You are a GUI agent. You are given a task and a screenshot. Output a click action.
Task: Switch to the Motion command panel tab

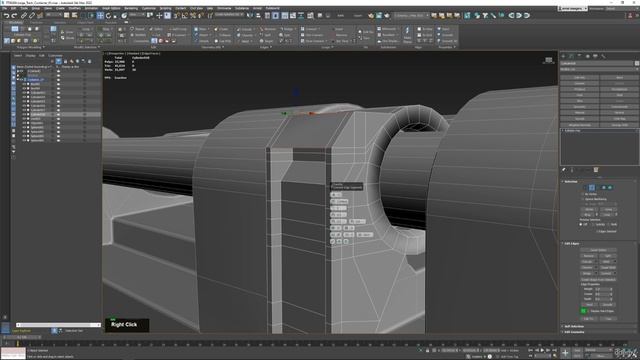[588, 56]
